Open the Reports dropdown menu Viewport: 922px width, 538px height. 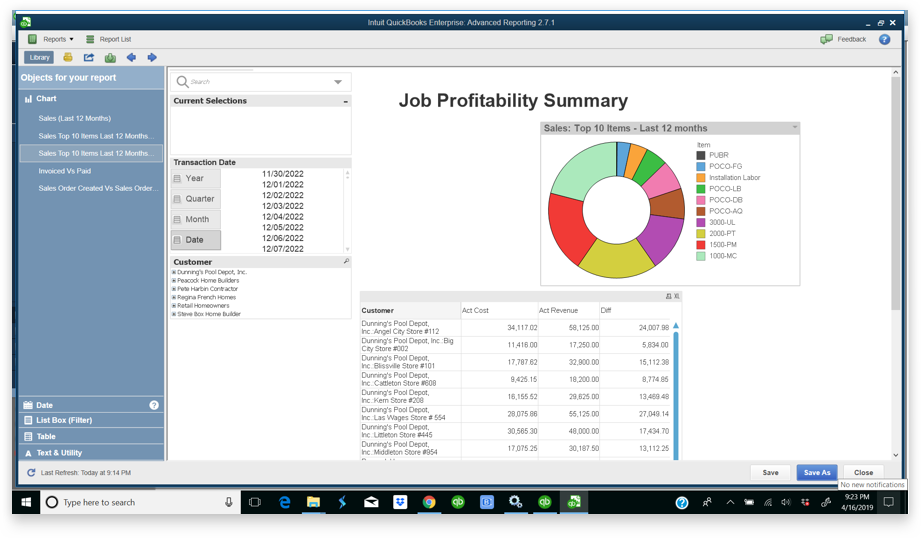pyautogui.click(x=58, y=39)
